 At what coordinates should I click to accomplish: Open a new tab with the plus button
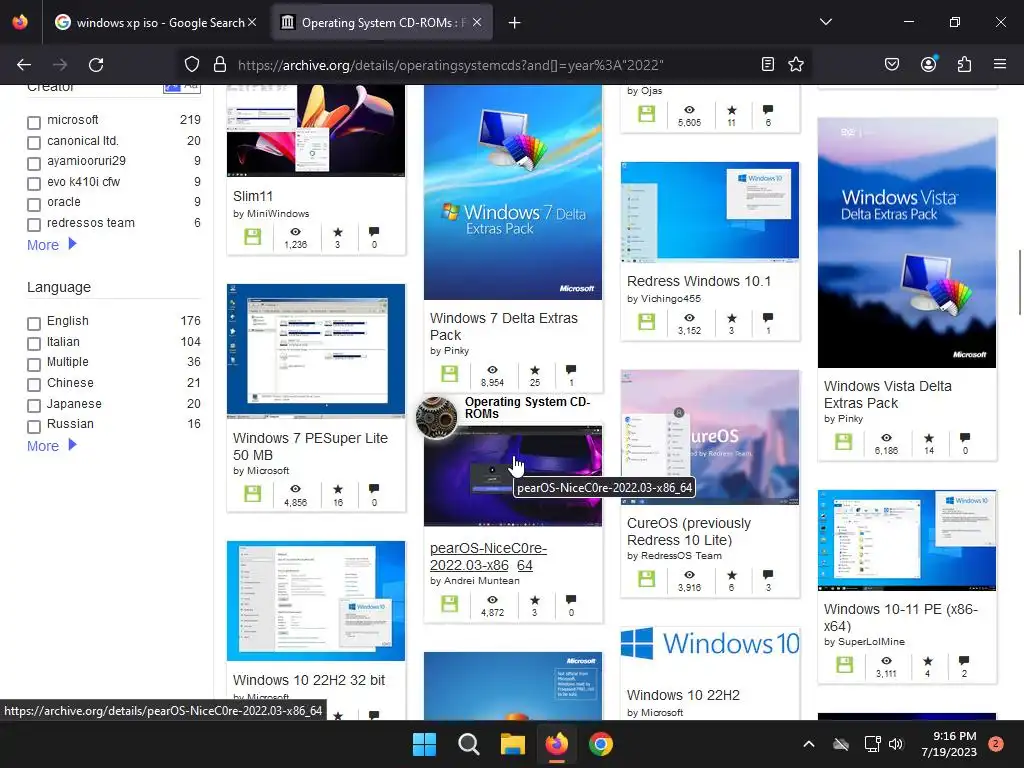[515, 23]
